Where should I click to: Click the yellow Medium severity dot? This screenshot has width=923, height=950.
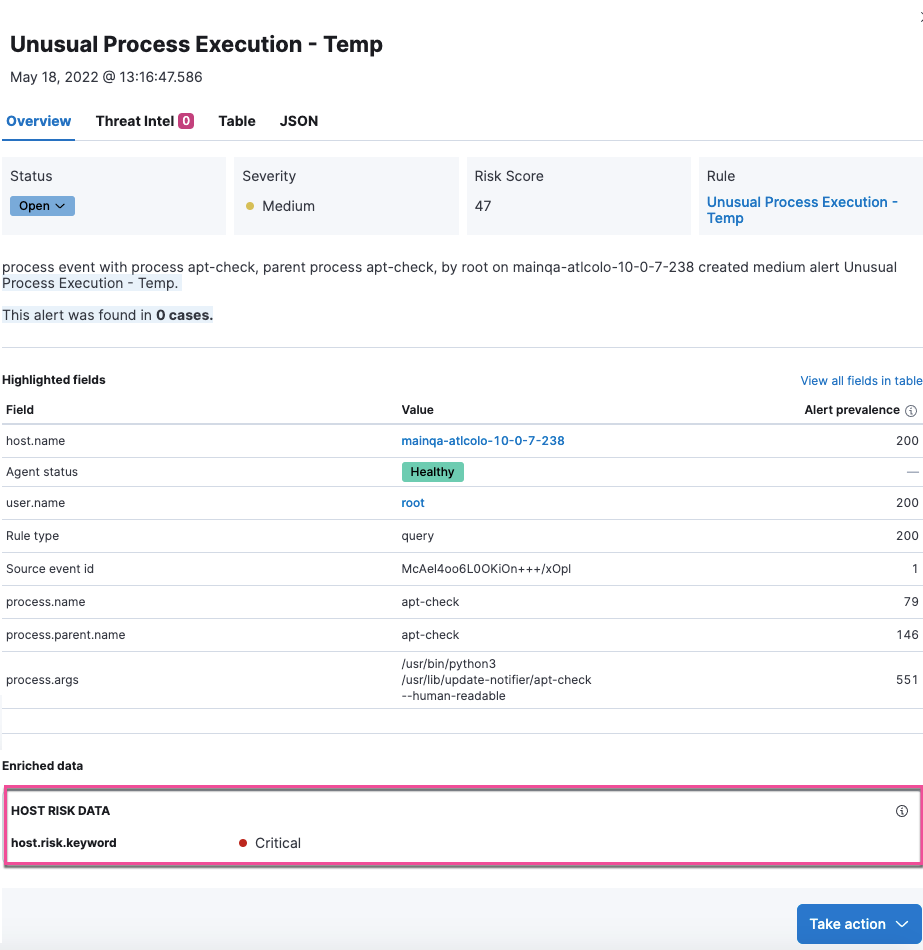(x=250, y=206)
